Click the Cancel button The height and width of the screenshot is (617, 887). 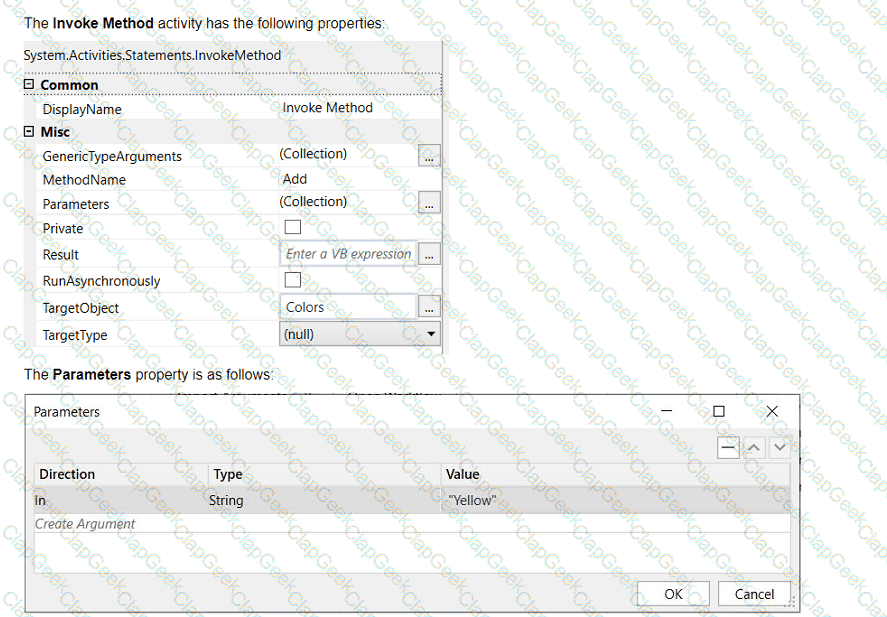tap(754, 594)
